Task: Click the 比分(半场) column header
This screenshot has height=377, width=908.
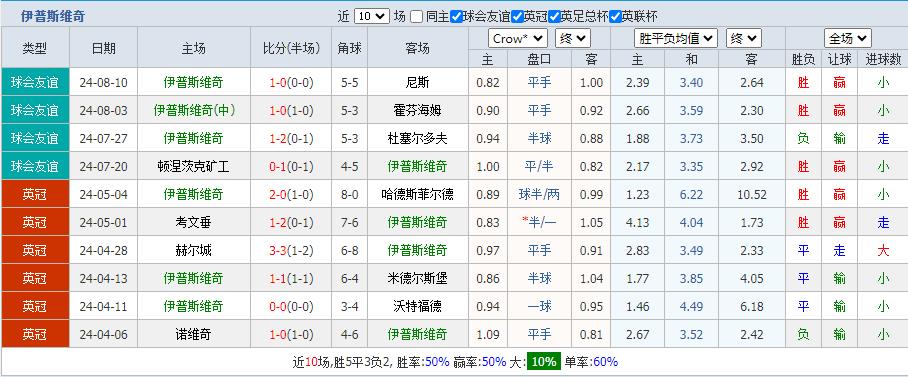Action: point(291,48)
